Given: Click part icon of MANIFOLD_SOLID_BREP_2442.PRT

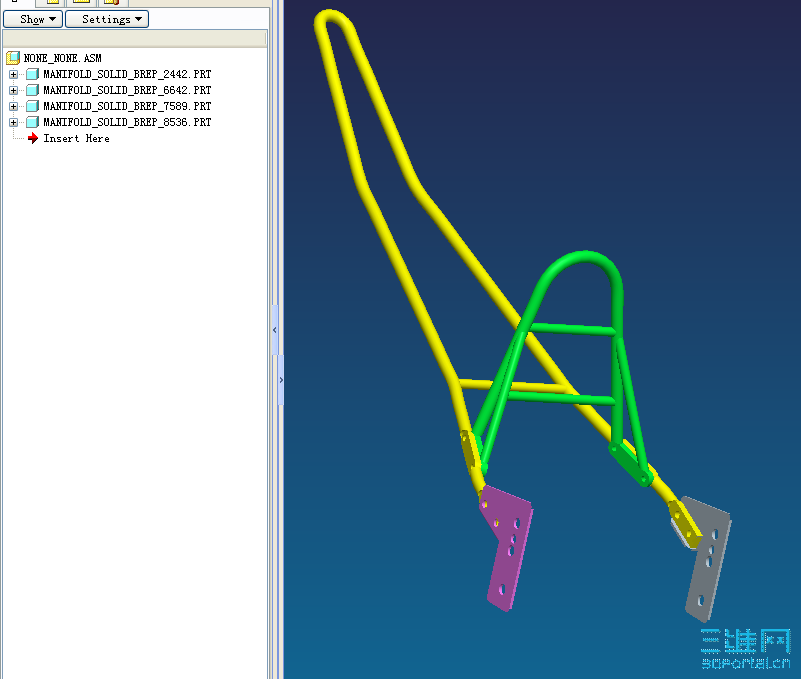Looking at the screenshot, I should pos(32,74).
